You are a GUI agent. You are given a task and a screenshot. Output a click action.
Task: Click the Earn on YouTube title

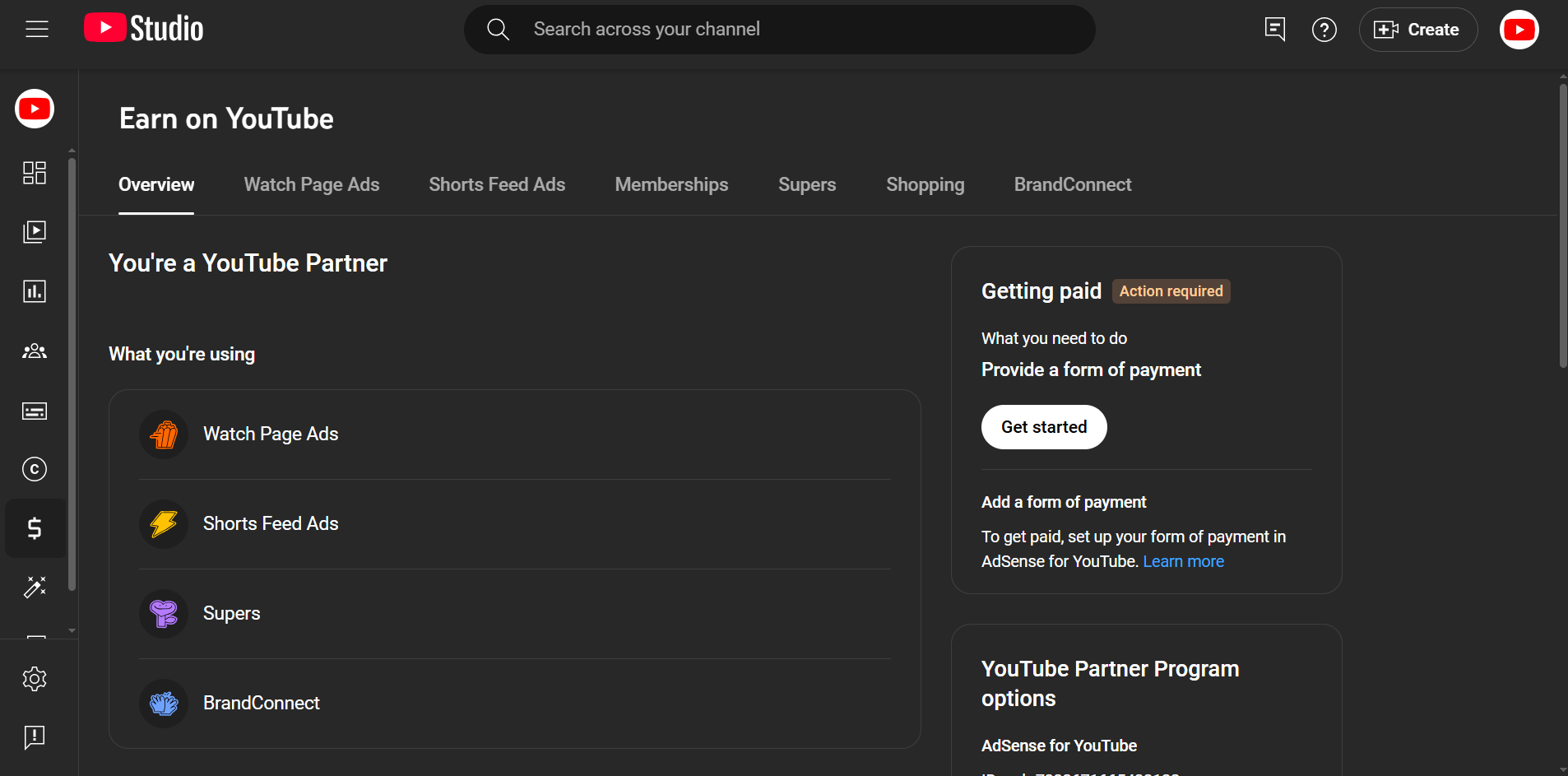[226, 119]
